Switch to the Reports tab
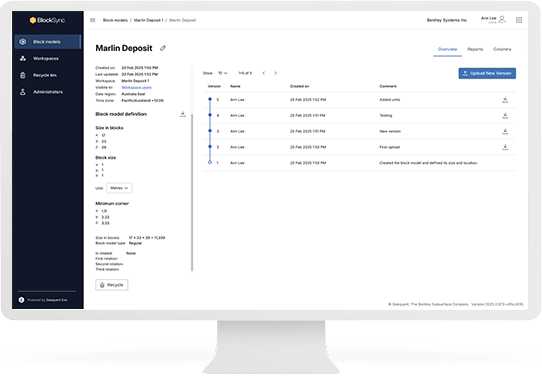This screenshot has height=376, width=542. (475, 49)
